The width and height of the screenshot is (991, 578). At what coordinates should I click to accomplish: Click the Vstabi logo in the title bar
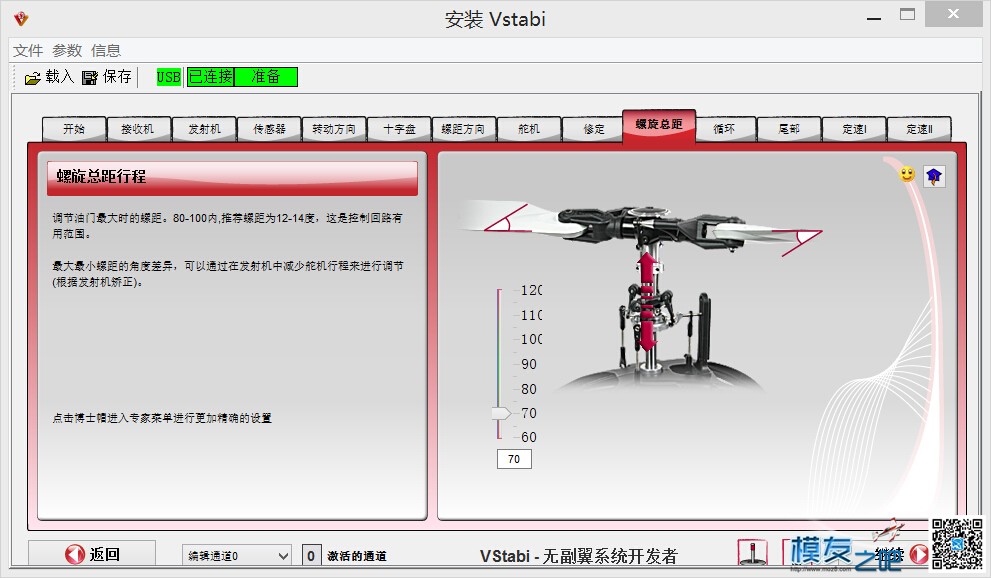coord(21,18)
